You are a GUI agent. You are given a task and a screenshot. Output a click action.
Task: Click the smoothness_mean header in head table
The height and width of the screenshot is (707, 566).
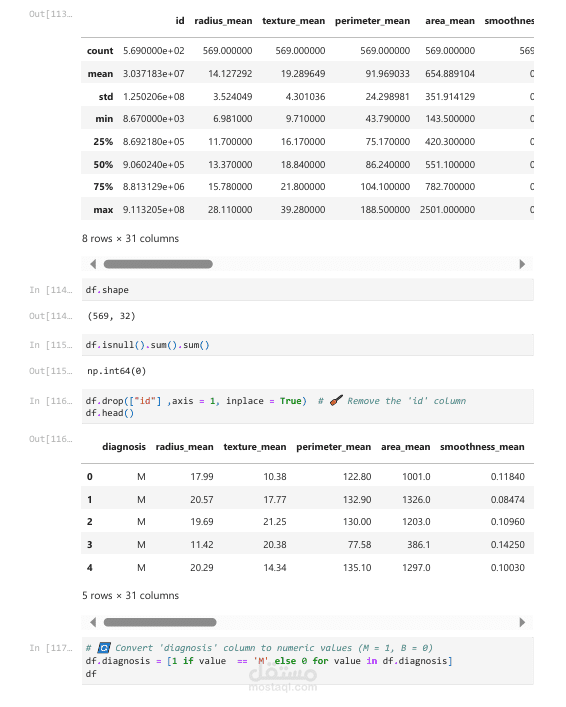point(482,447)
